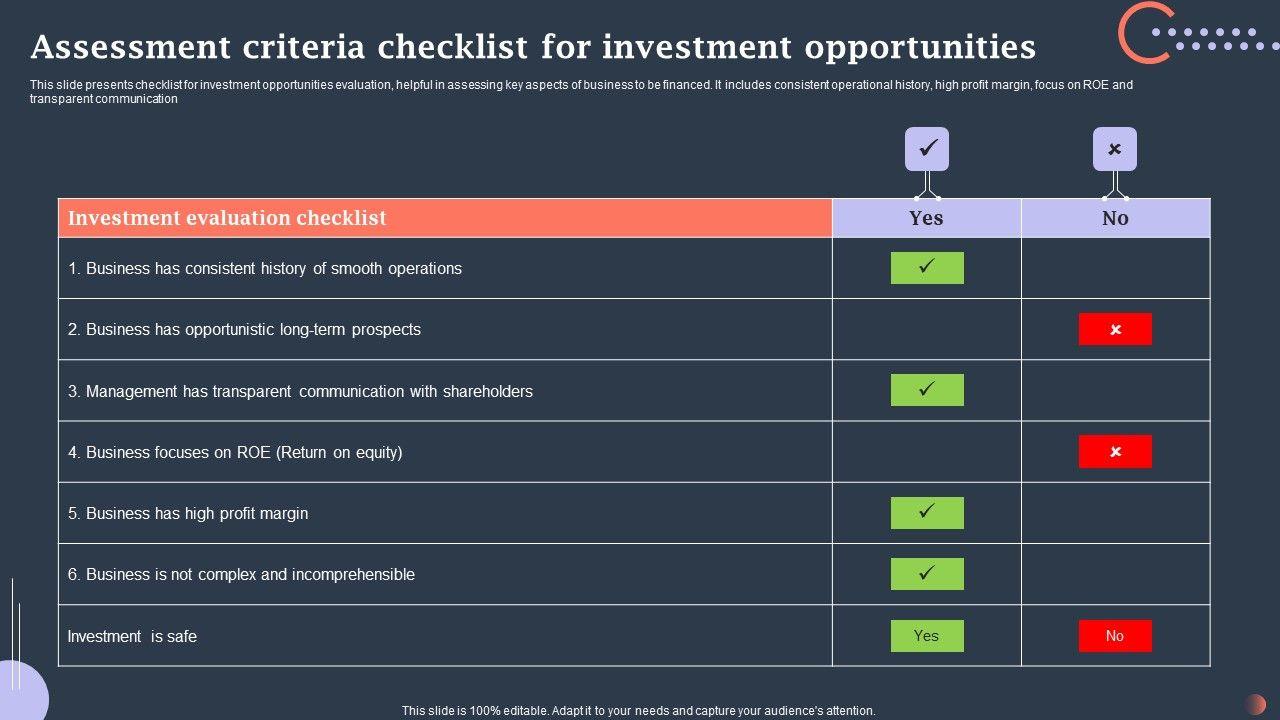Viewport: 1280px width, 720px height.
Task: Click the purple semicircle in the bottom-left corner
Action: [x=20, y=692]
